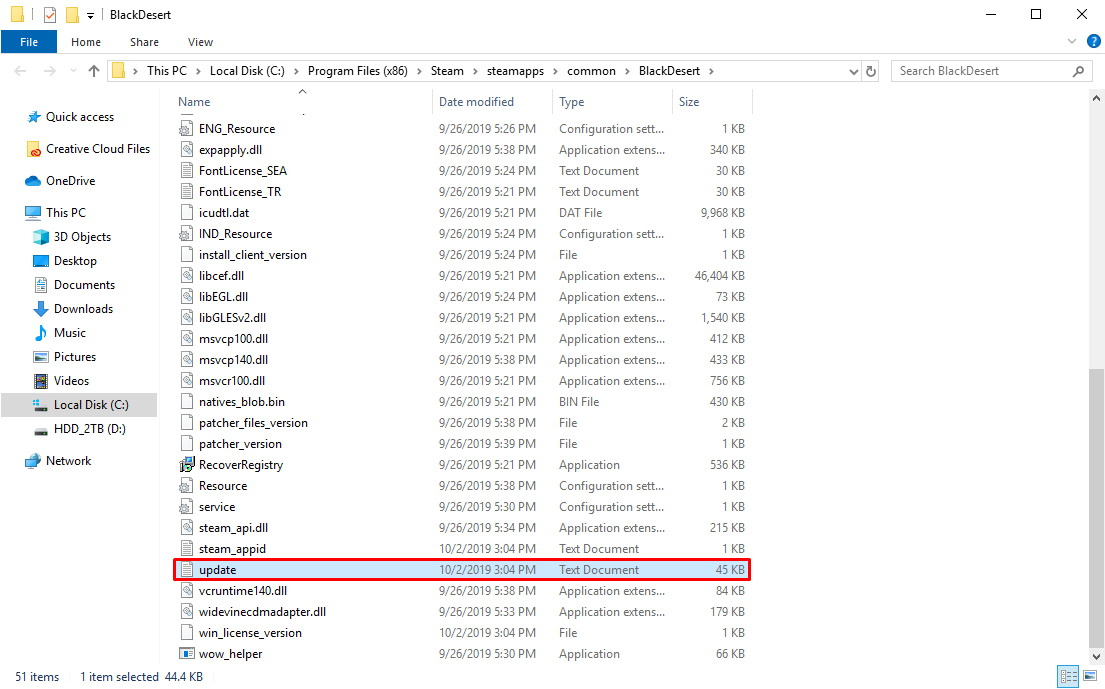
Task: Sort files by the Date modified column
Action: [476, 102]
